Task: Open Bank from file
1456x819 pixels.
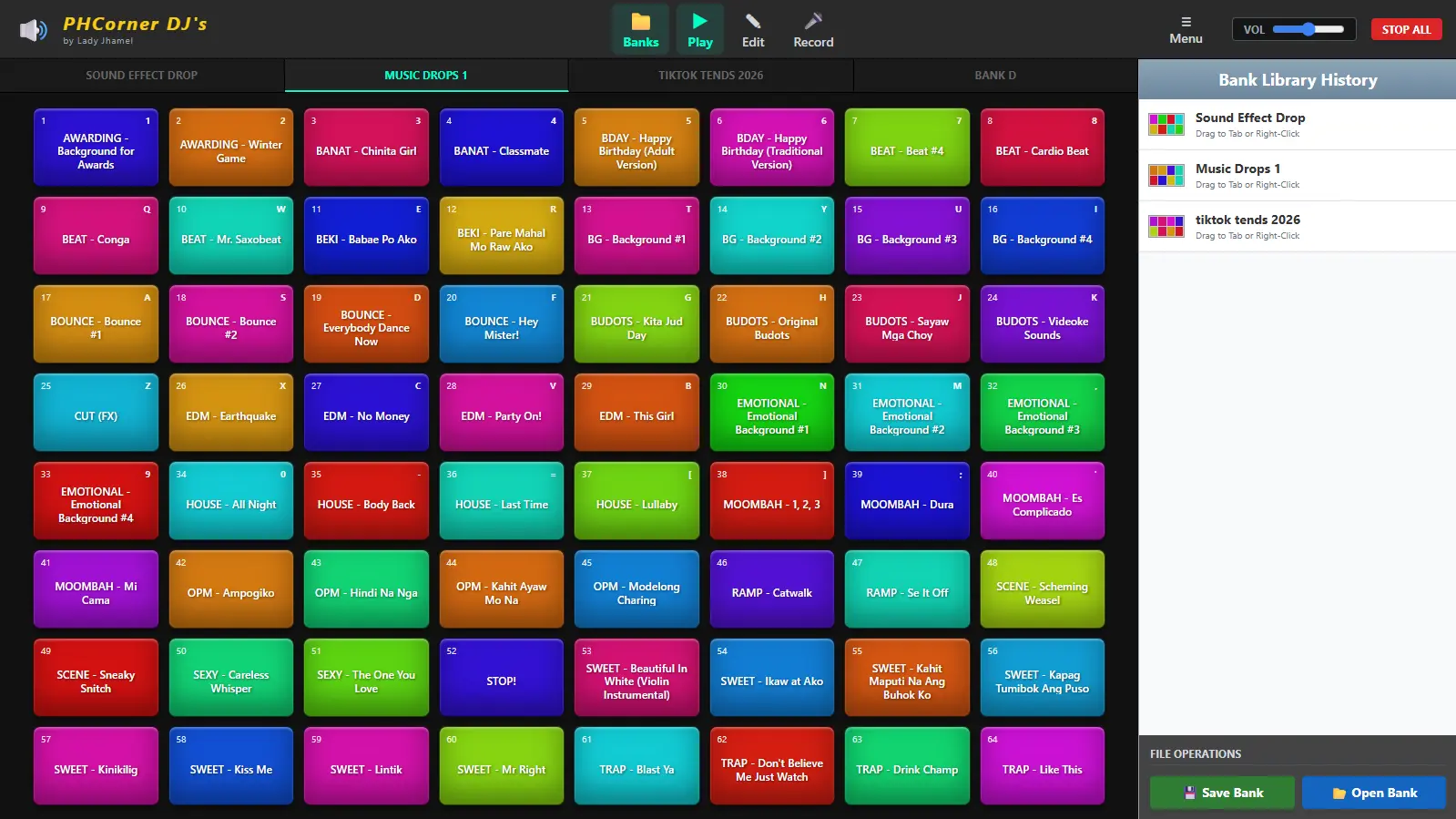Action: [x=1374, y=793]
